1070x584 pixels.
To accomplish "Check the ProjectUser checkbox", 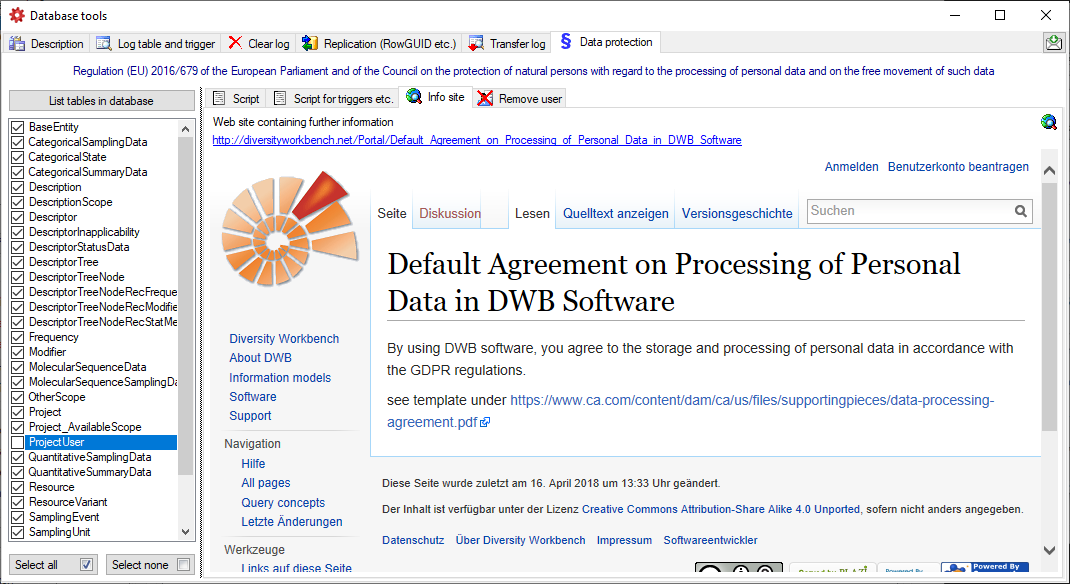I will pyautogui.click(x=18, y=442).
